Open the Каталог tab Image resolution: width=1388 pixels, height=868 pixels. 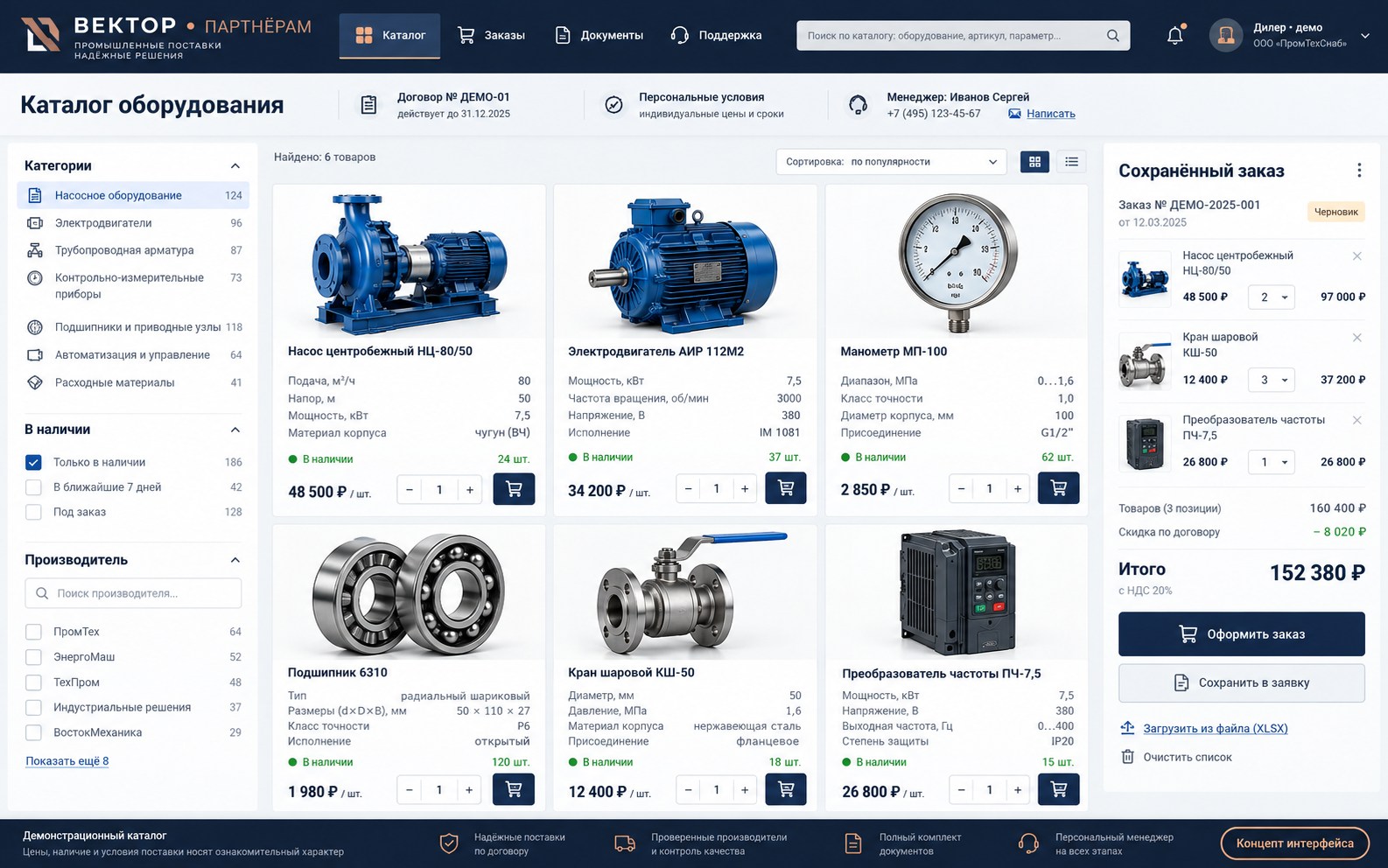(x=389, y=36)
